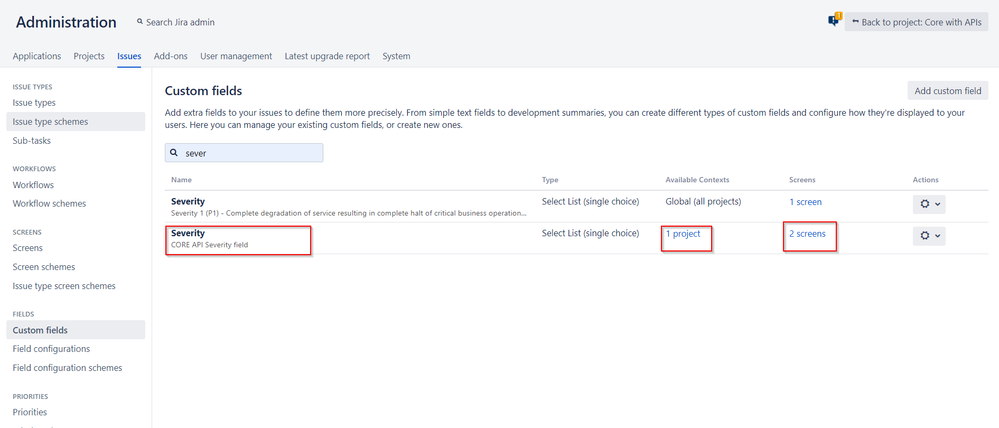Click the '1 screen' link
The image size is (999, 428).
click(805, 202)
